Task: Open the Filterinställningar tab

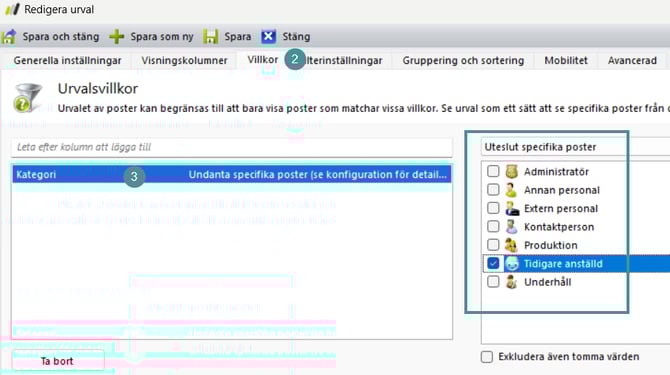Action: click(344, 60)
